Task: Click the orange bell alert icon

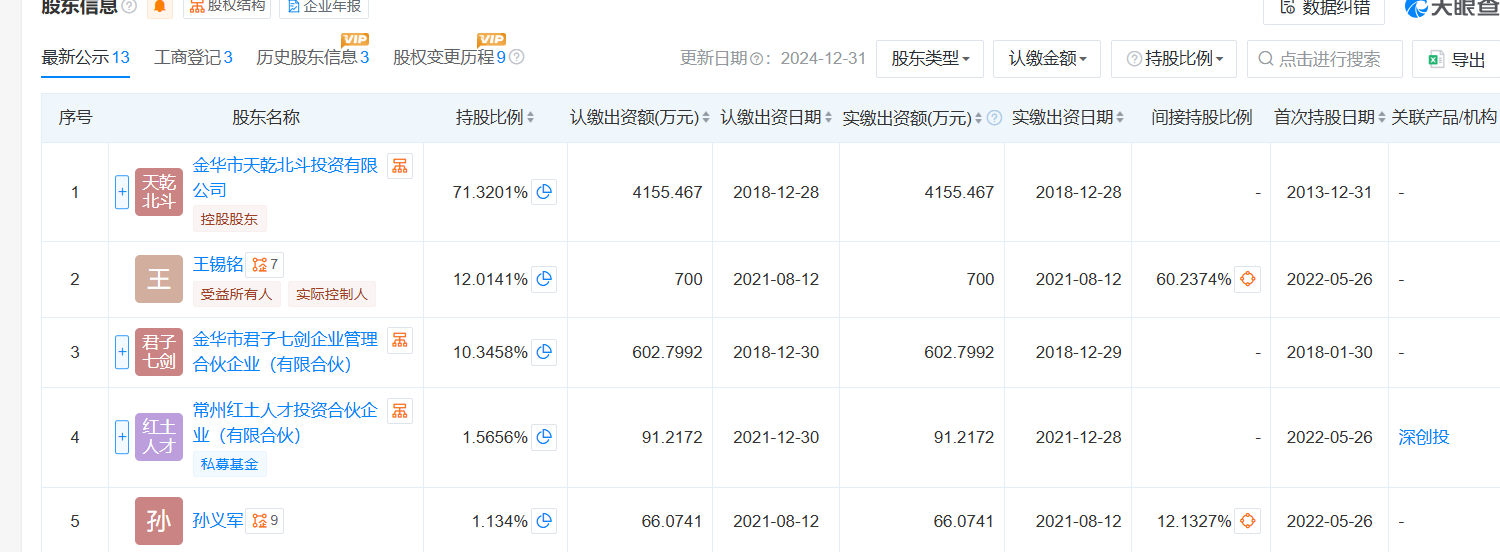Action: [160, 7]
